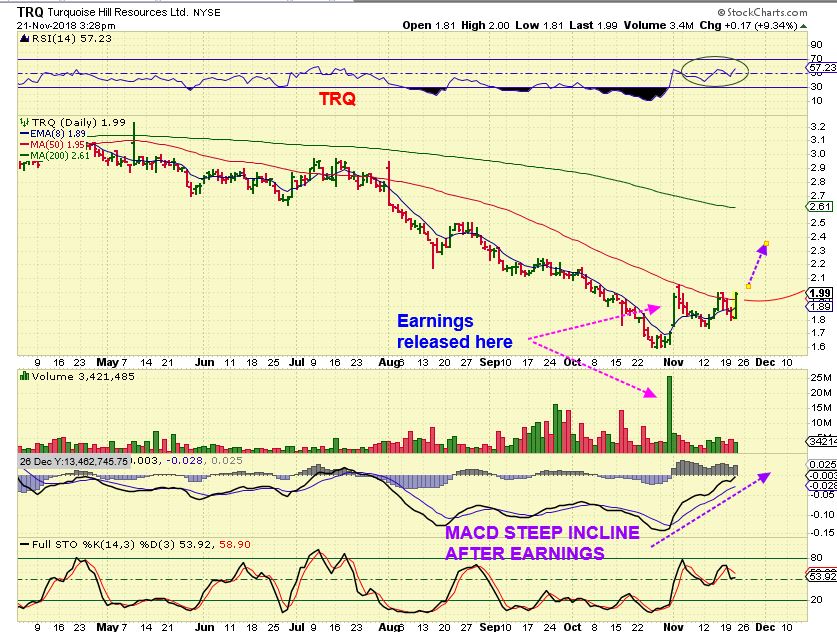
Task: Select the green MA(200) legend line
Action: pos(25,155)
